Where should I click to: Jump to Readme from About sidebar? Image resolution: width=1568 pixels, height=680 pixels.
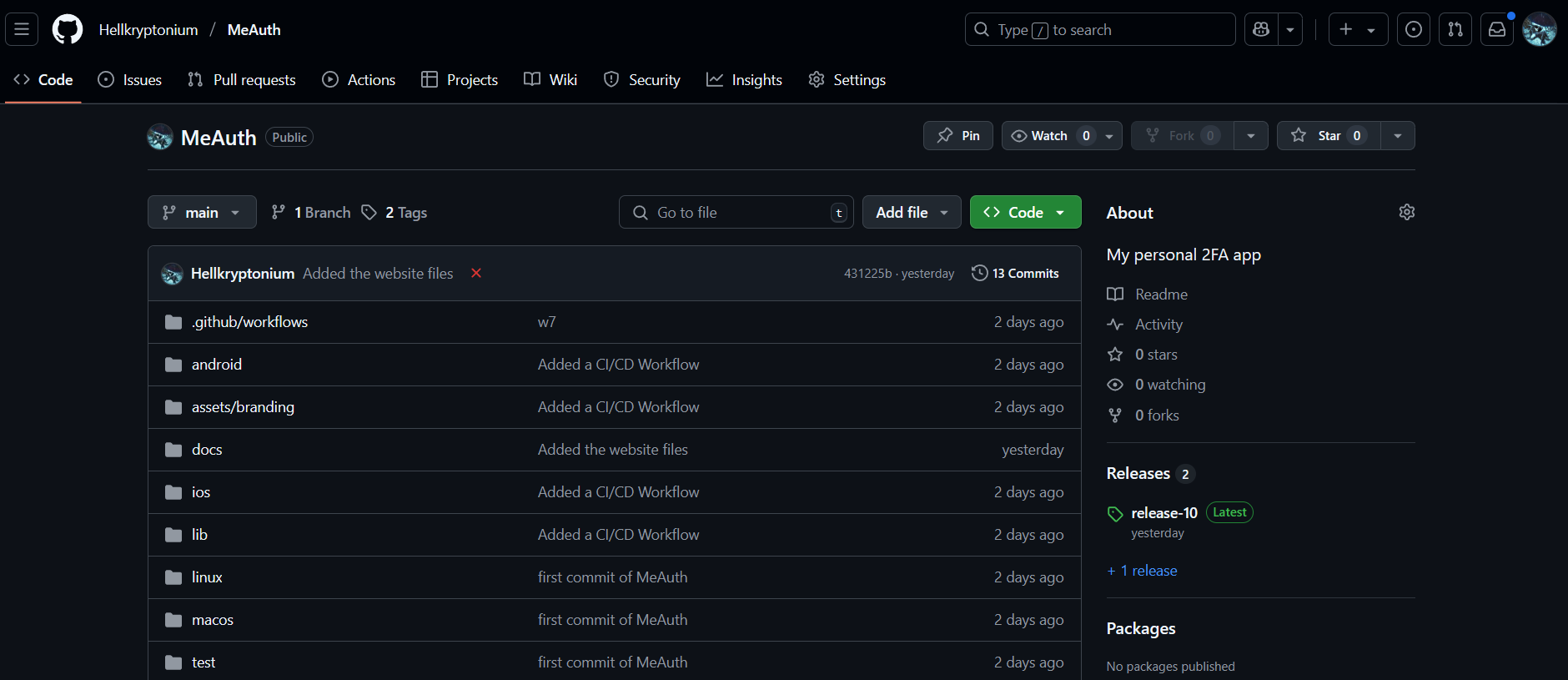click(x=1148, y=294)
